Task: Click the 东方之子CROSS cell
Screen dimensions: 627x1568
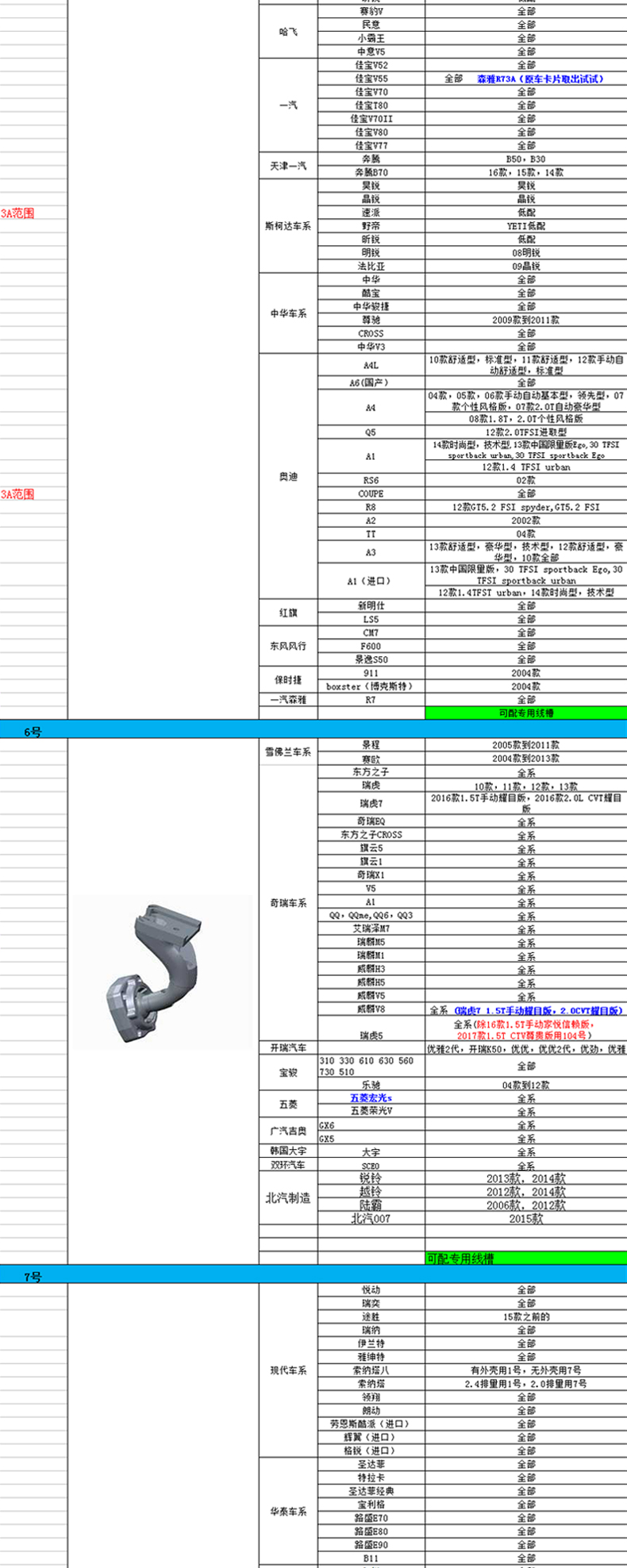Action: 371,835
